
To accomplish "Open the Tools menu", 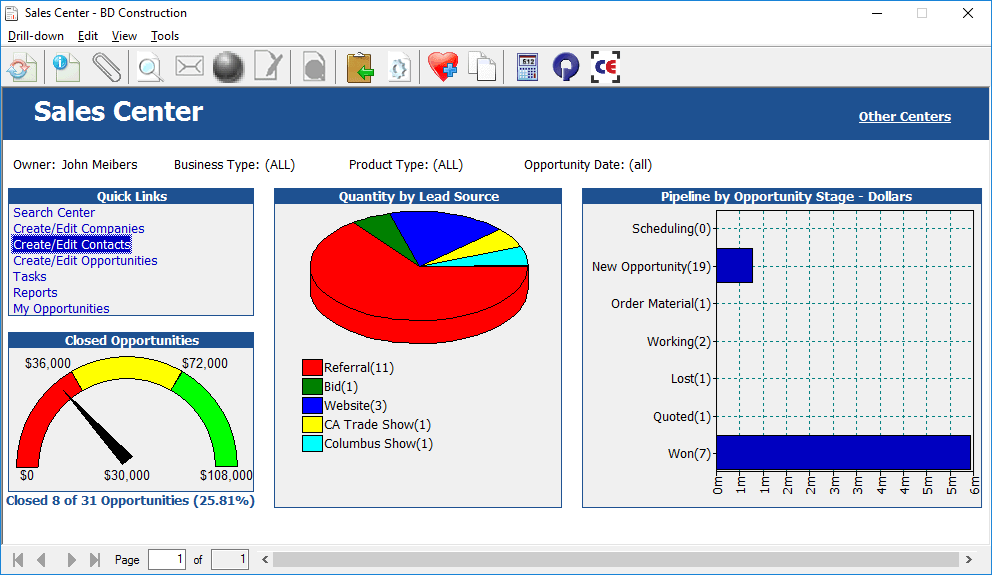I will 164,36.
